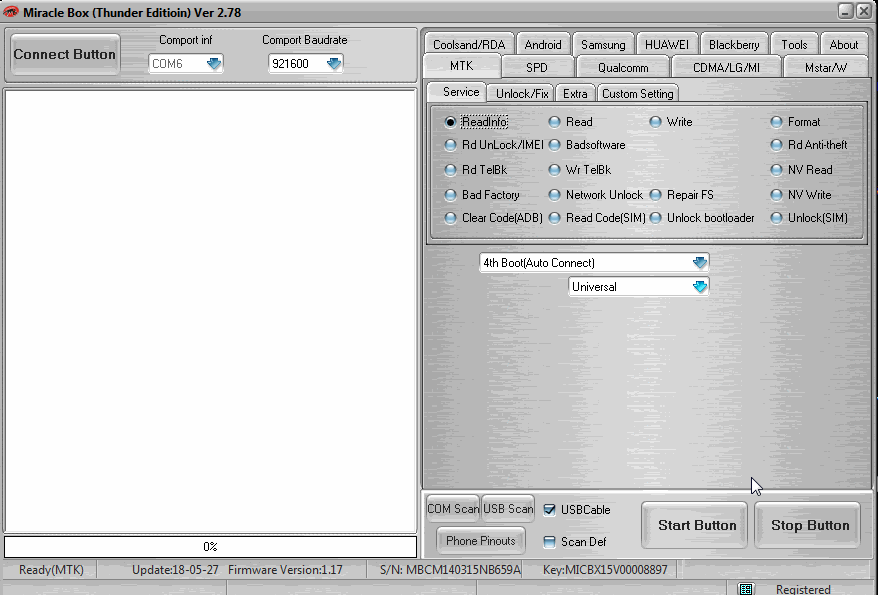Click the Firmware Version:1.17 text
The image size is (878, 595).
point(285,570)
